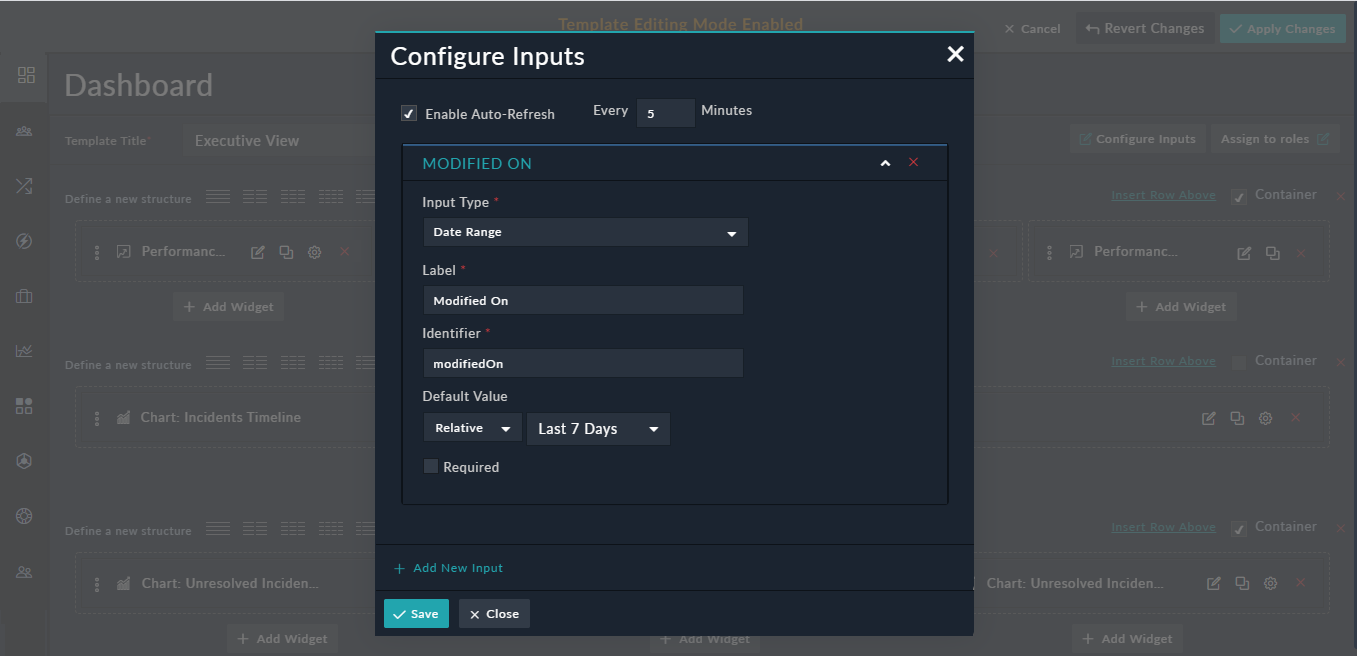This screenshot has height=656, width=1357.
Task: Open the Input Type dropdown showing Date Range
Action: pyautogui.click(x=585, y=232)
